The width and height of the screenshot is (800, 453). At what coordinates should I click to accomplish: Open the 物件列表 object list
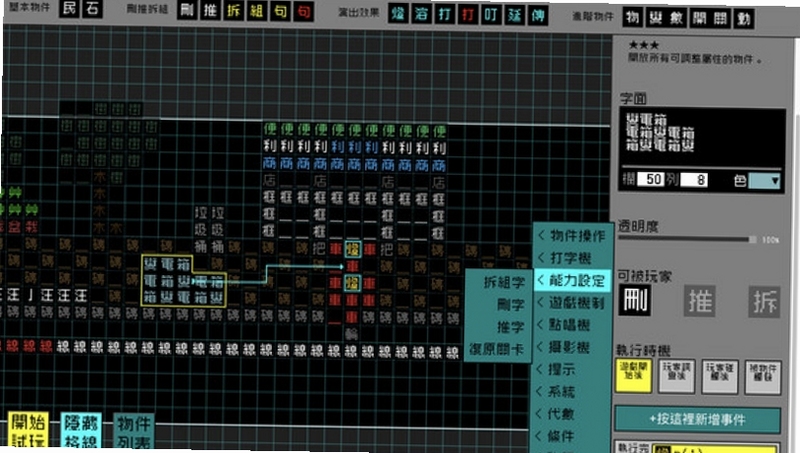134,432
